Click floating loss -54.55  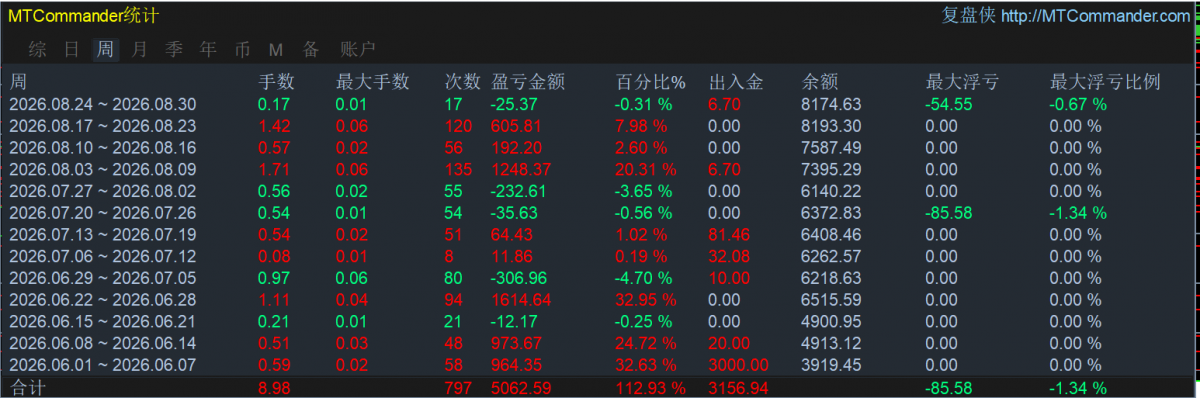(950, 104)
